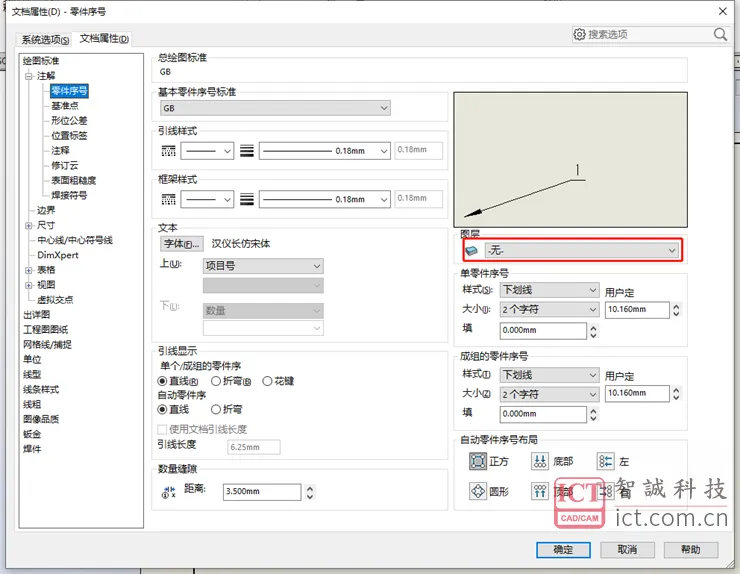The height and width of the screenshot is (574, 740).
Task: Click the 取消 cancel button
Action: [627, 550]
